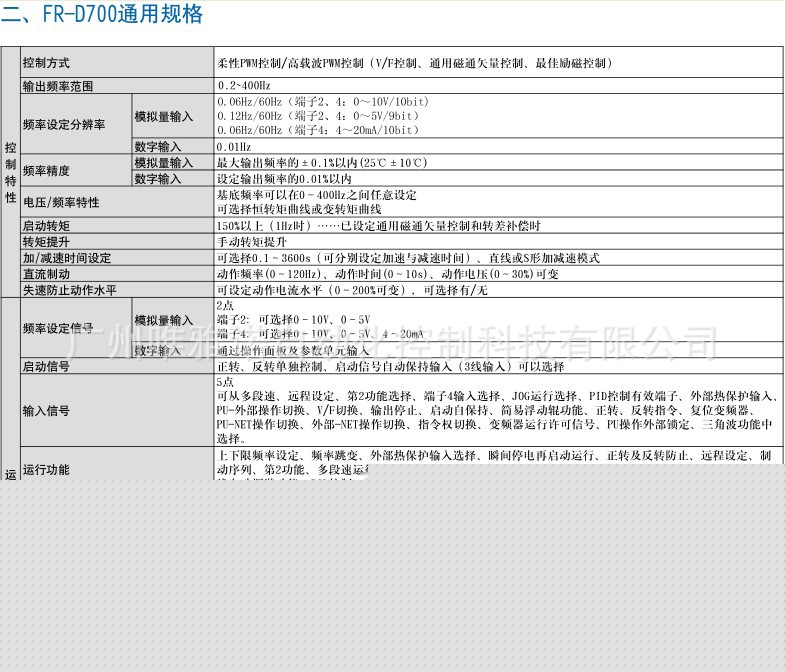
Task: Select 可选择恒转矩曲线或变转矩曲线 line
Action: [x=299, y=209]
